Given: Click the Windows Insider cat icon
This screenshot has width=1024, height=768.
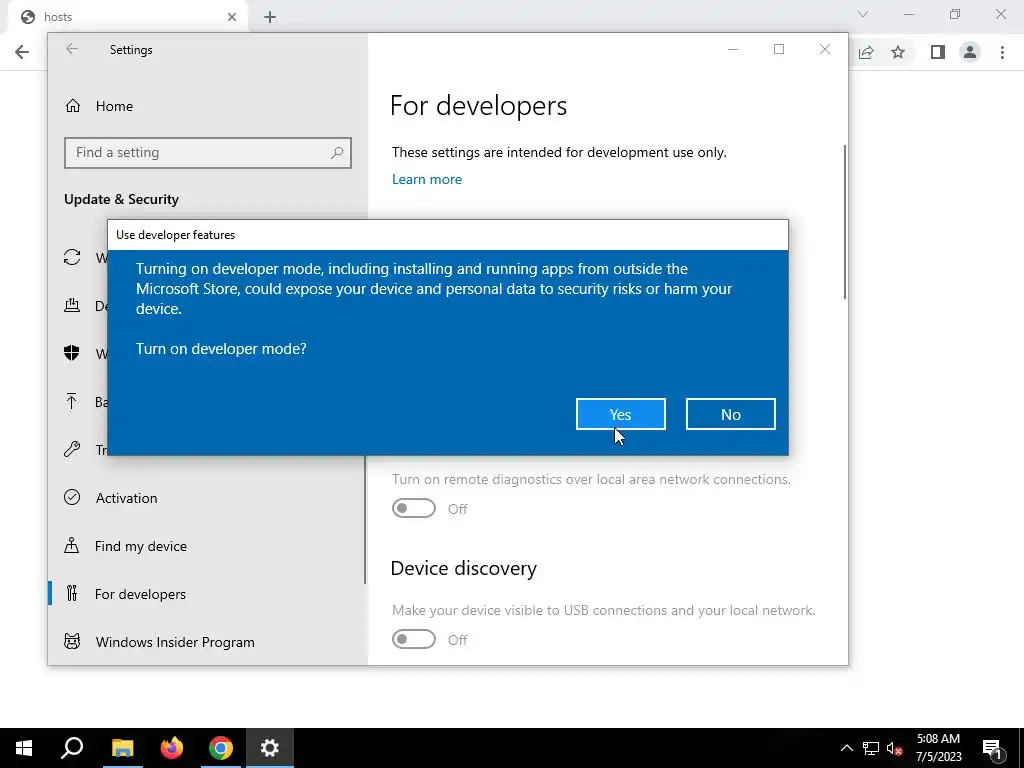Looking at the screenshot, I should pyautogui.click(x=72, y=641).
